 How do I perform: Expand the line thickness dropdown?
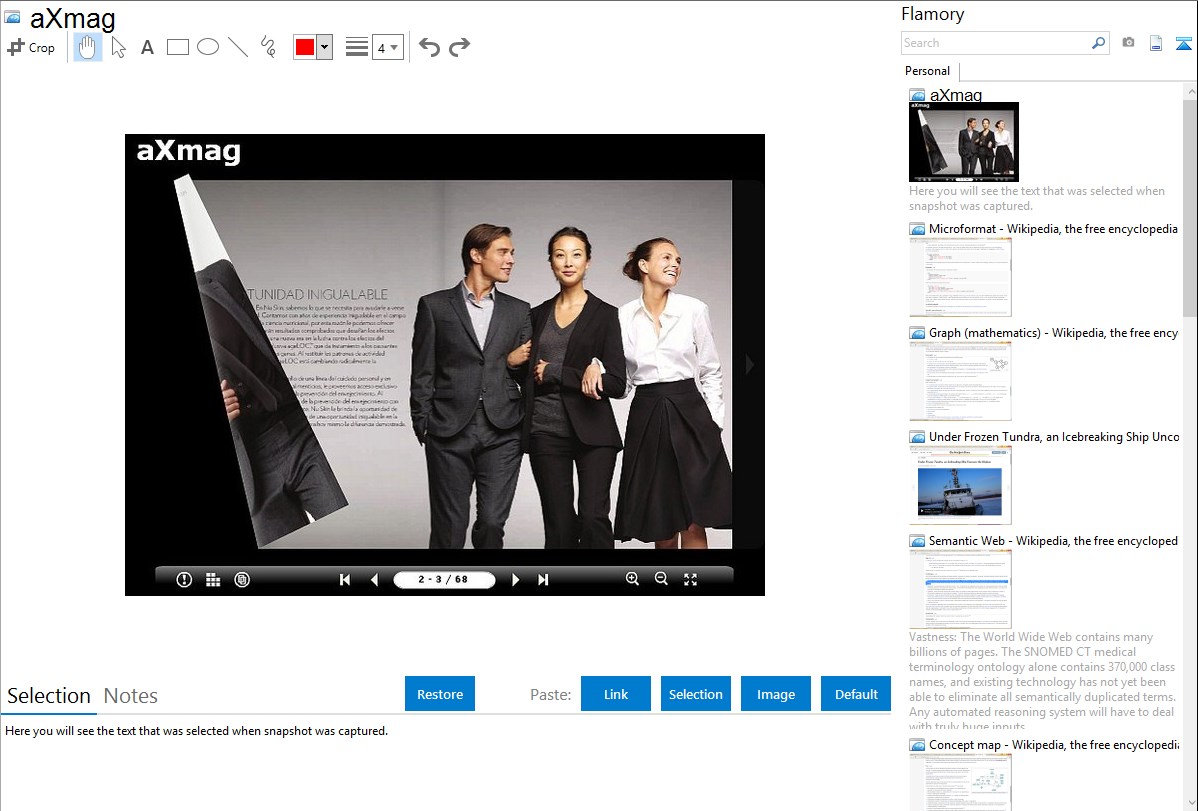pyautogui.click(x=387, y=47)
